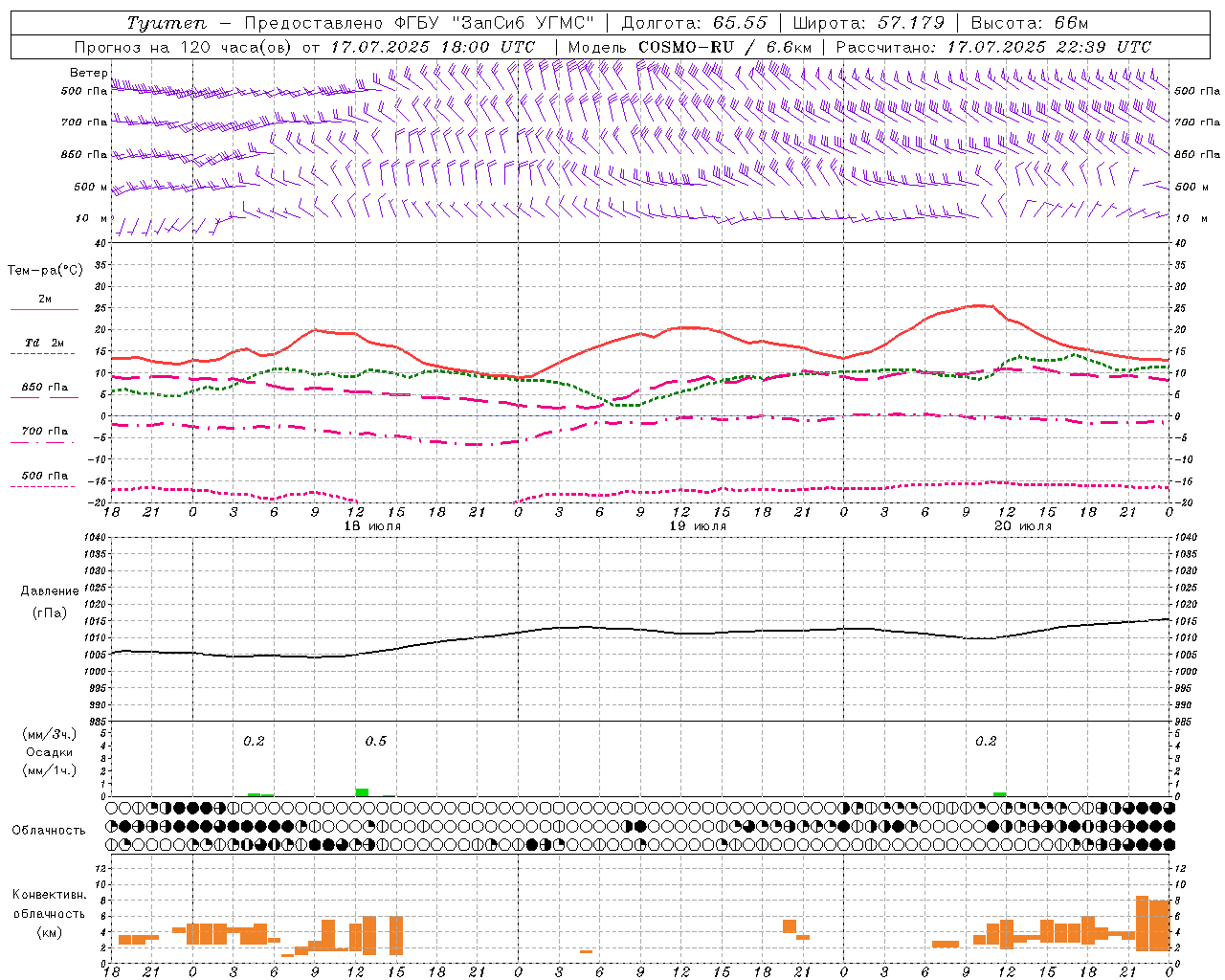This screenshot has height=980, width=1225.
Task: Click the '(км)' convective height unit label
Action: [50, 932]
